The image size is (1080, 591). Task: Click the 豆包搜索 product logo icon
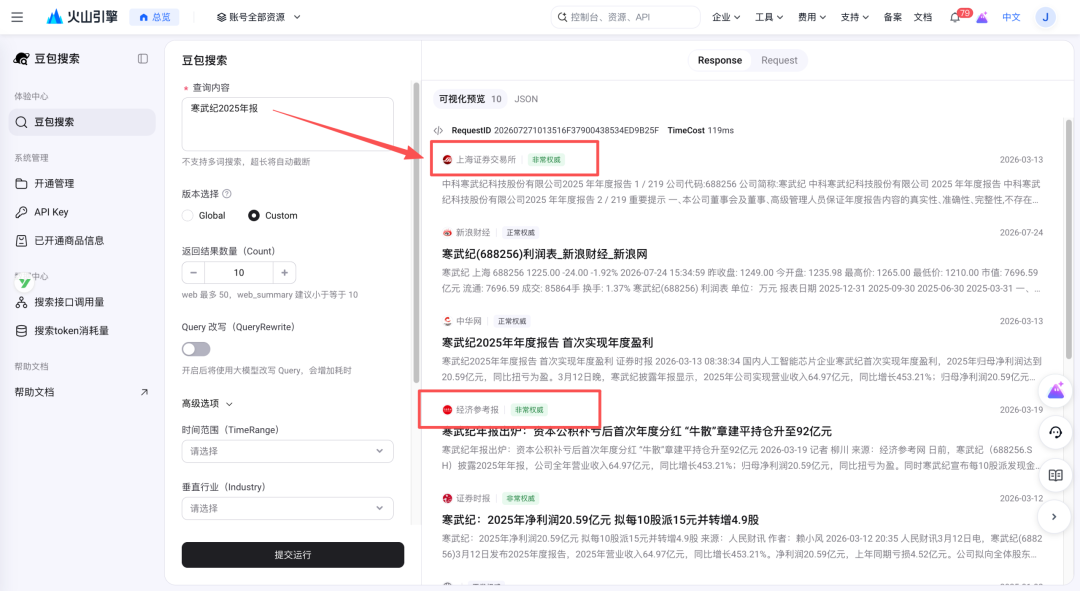(x=21, y=59)
